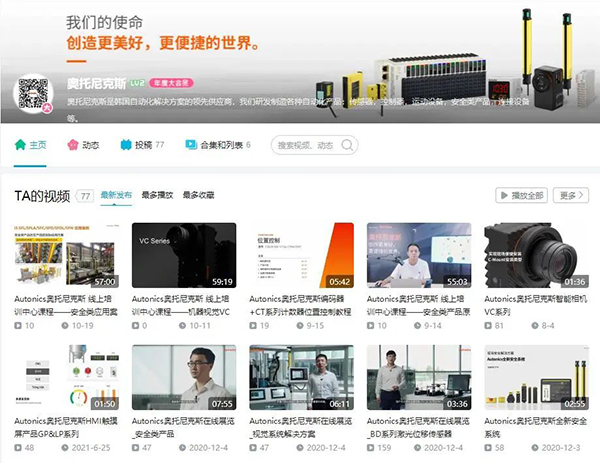Open the 位置控制 05:42 video thumbnail
Image resolution: width=600 pixels, height=463 pixels.
(x=302, y=255)
